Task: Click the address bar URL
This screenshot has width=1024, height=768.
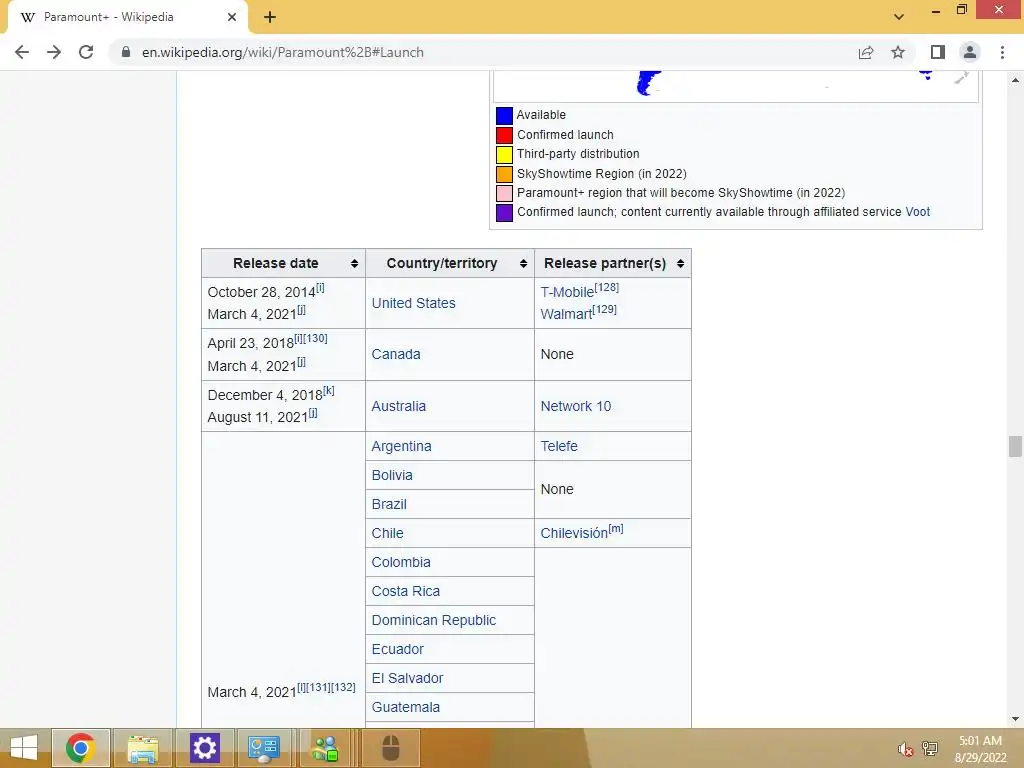Action: pyautogui.click(x=282, y=52)
